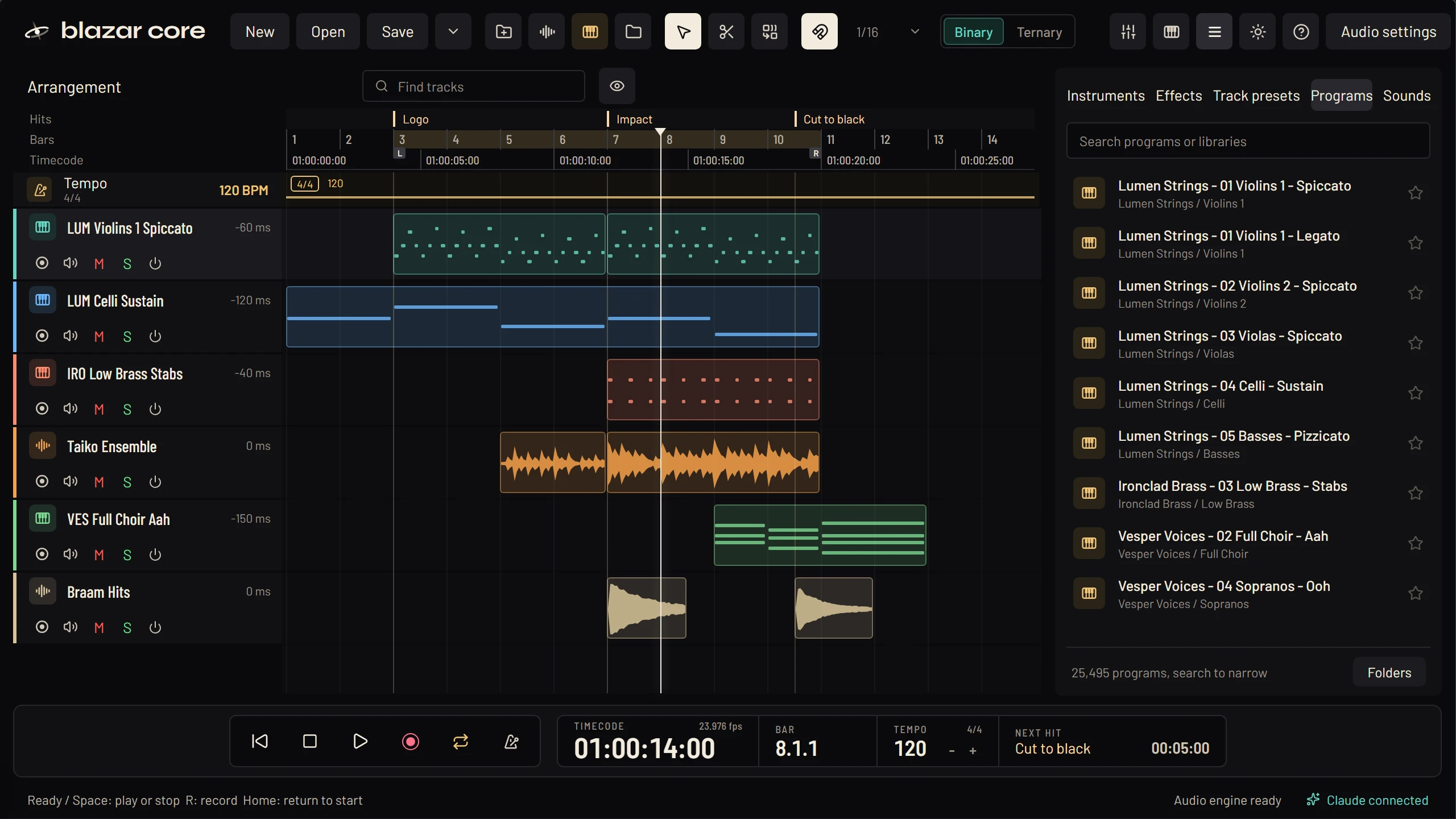Solo the IRO Low Brass Stabs track
Viewport: 1456px width, 819px height.
(x=127, y=409)
